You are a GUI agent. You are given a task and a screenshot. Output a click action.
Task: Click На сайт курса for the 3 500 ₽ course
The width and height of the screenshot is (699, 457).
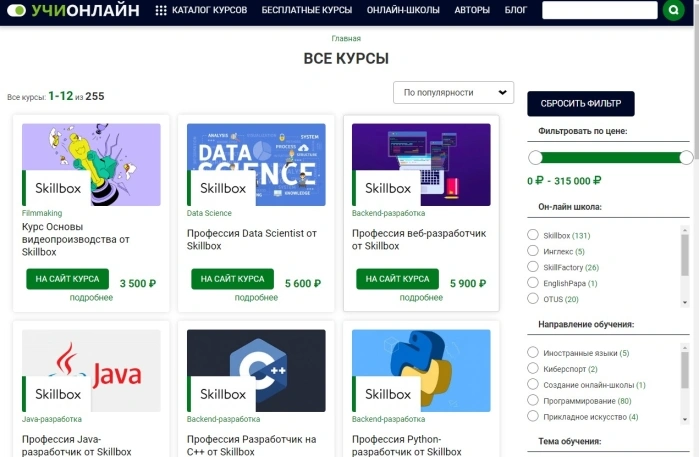[67, 279]
